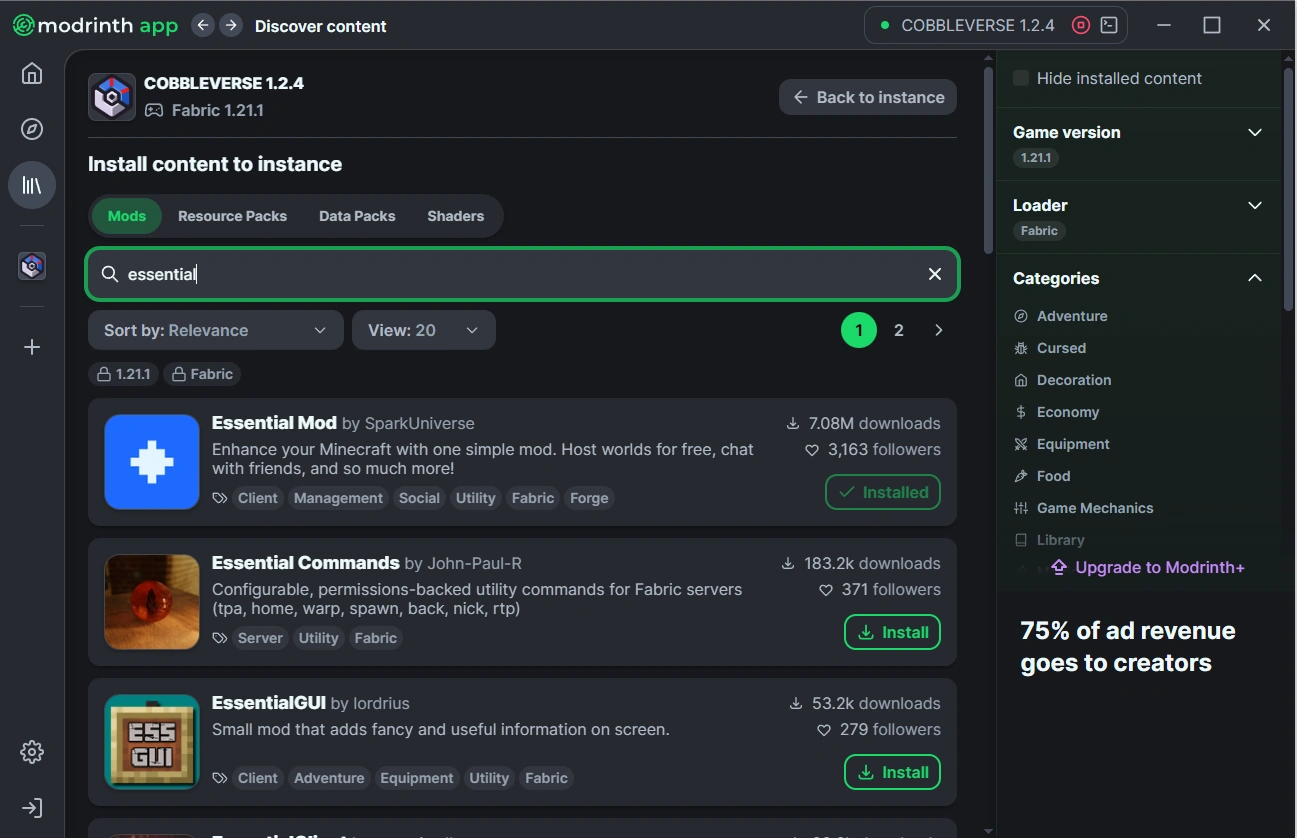Open the Settings gear icon
Image resolution: width=1297 pixels, height=838 pixels.
click(x=32, y=752)
